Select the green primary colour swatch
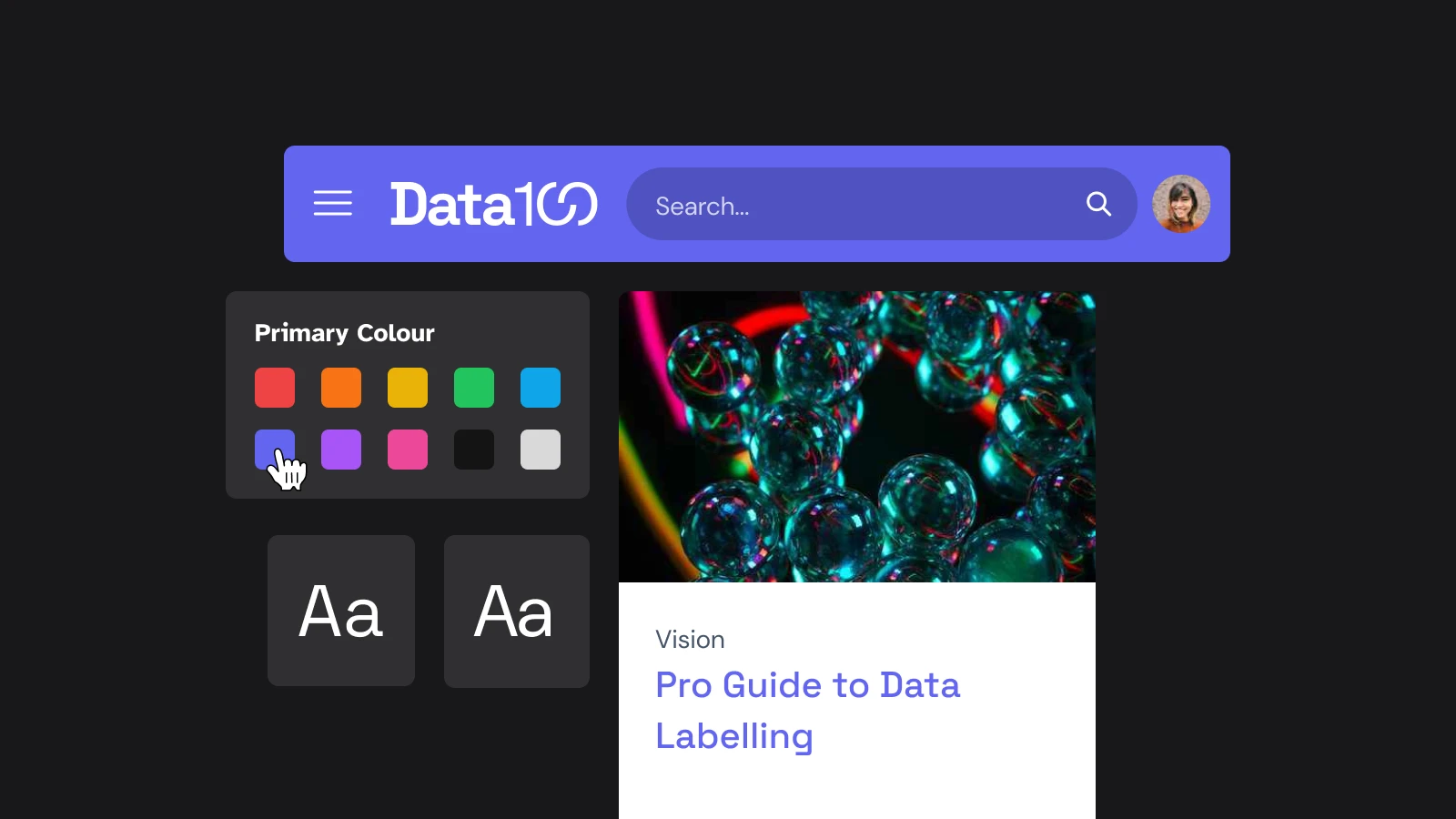Image resolution: width=1456 pixels, height=819 pixels. click(474, 388)
